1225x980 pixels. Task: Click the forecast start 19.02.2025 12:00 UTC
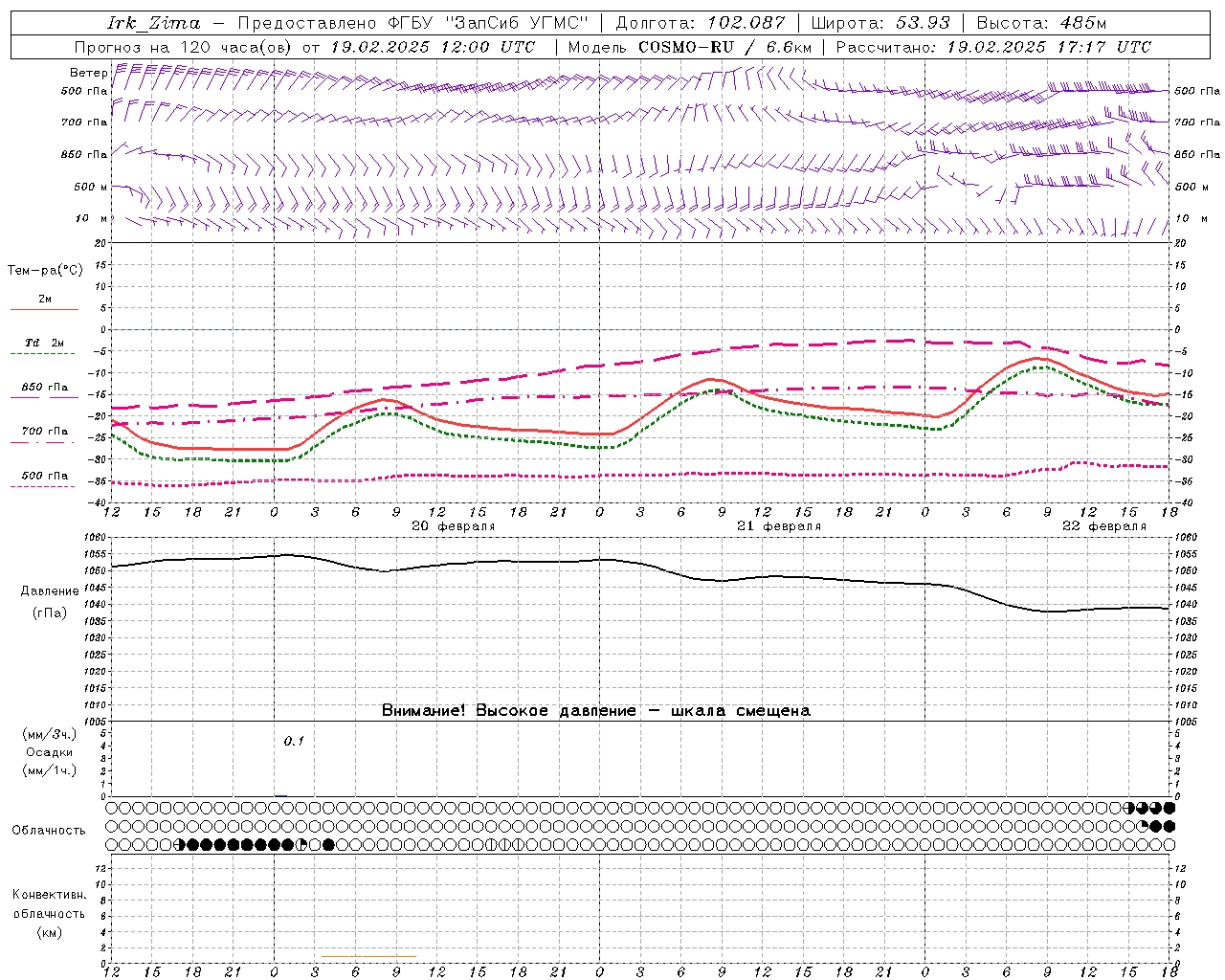433,47
